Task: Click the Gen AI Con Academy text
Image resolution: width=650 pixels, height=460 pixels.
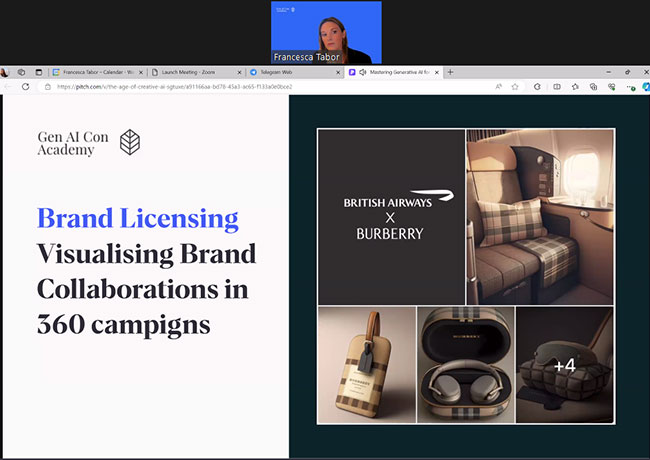Action: (x=73, y=143)
